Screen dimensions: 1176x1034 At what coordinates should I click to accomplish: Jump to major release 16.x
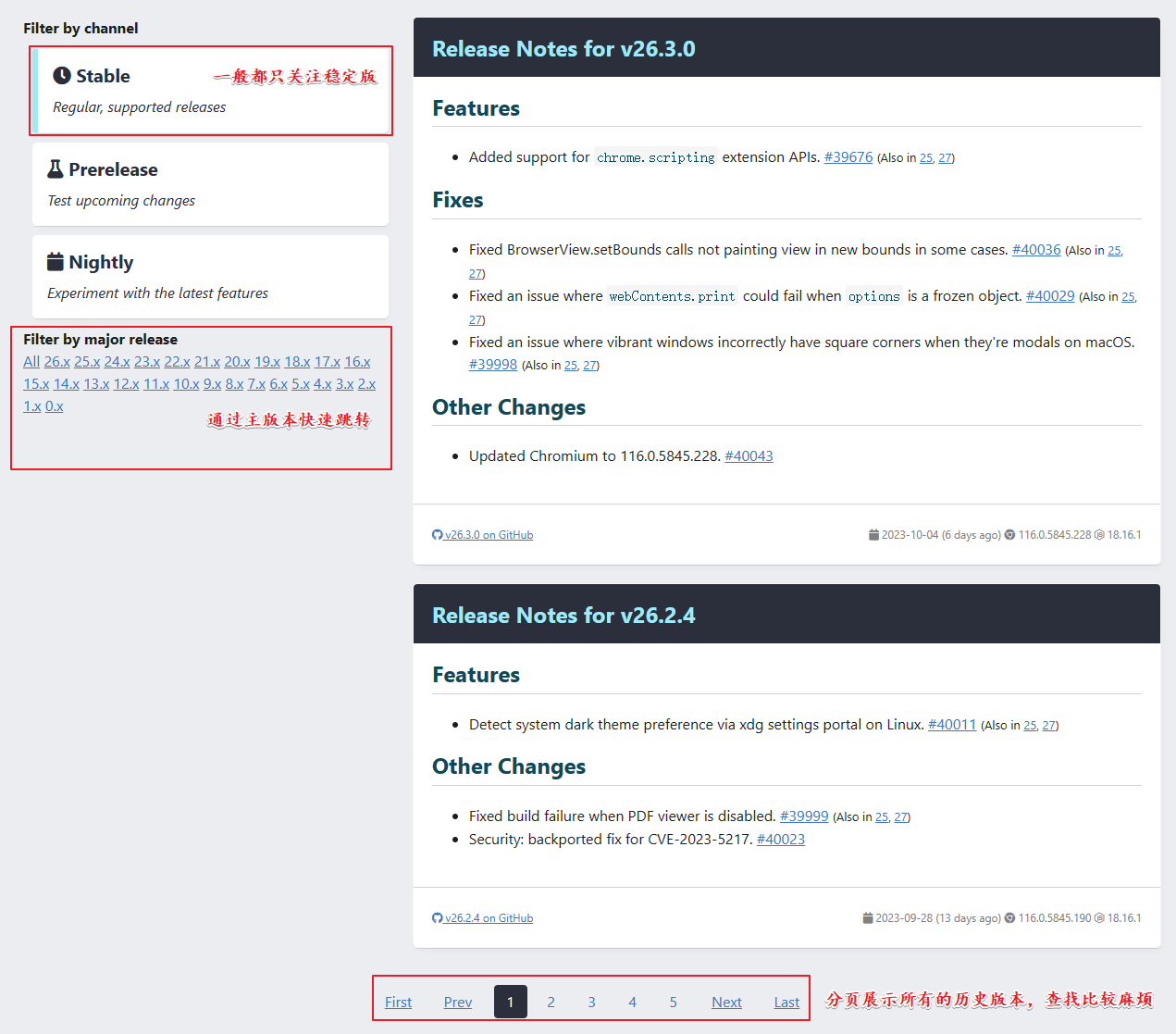[x=357, y=362]
